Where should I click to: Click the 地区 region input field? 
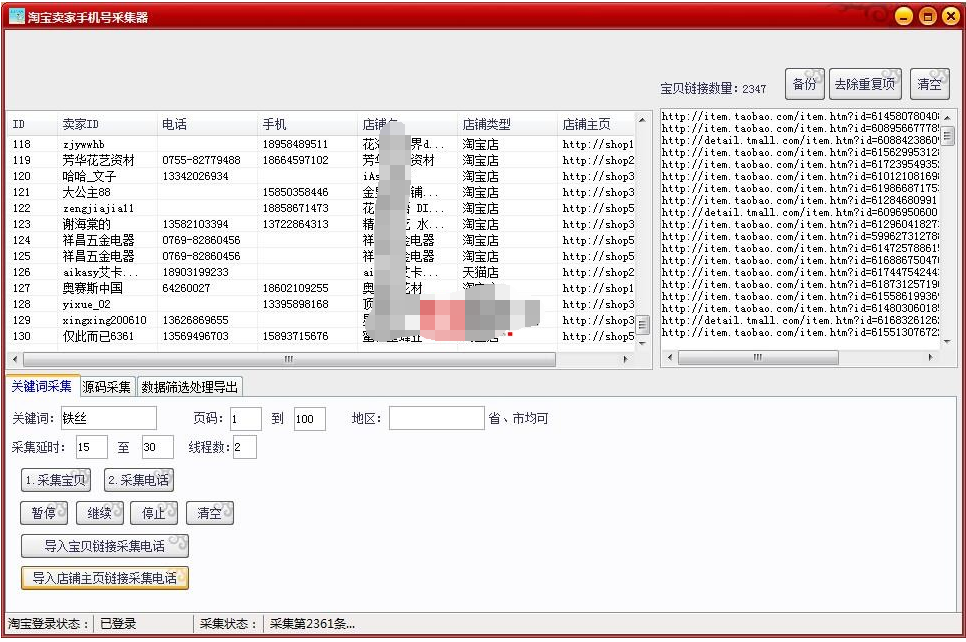coord(436,418)
